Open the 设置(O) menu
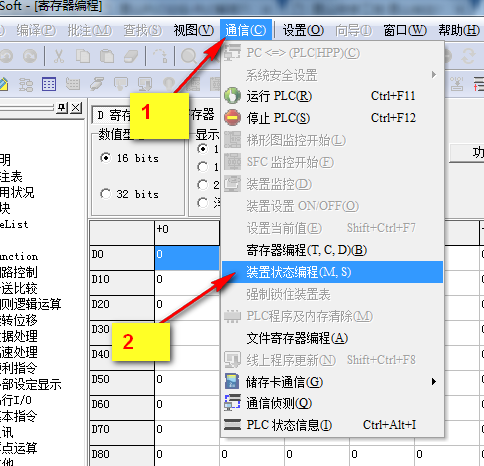The width and height of the screenshot is (484, 466). [x=303, y=30]
